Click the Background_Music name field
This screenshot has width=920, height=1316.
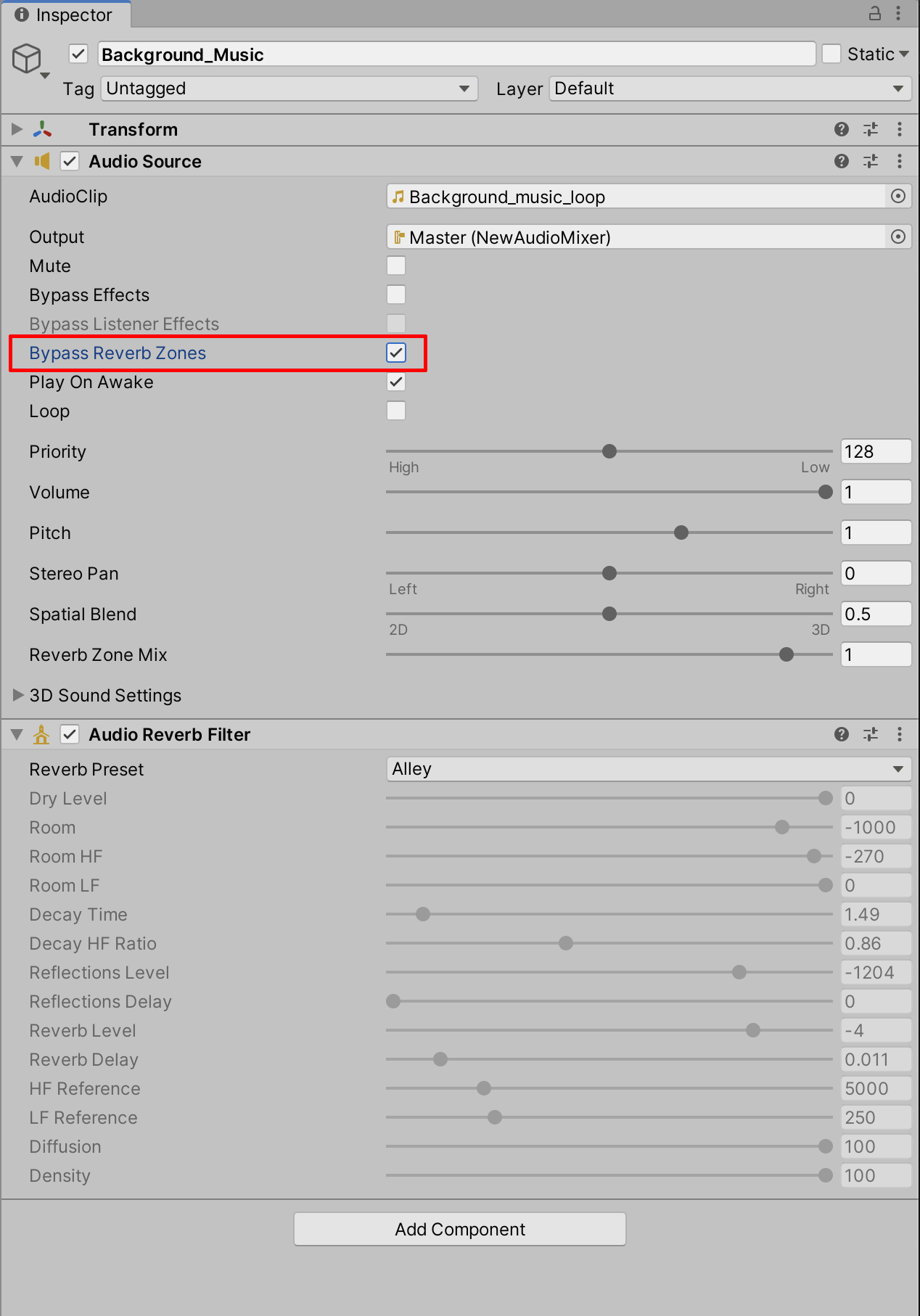coord(457,54)
